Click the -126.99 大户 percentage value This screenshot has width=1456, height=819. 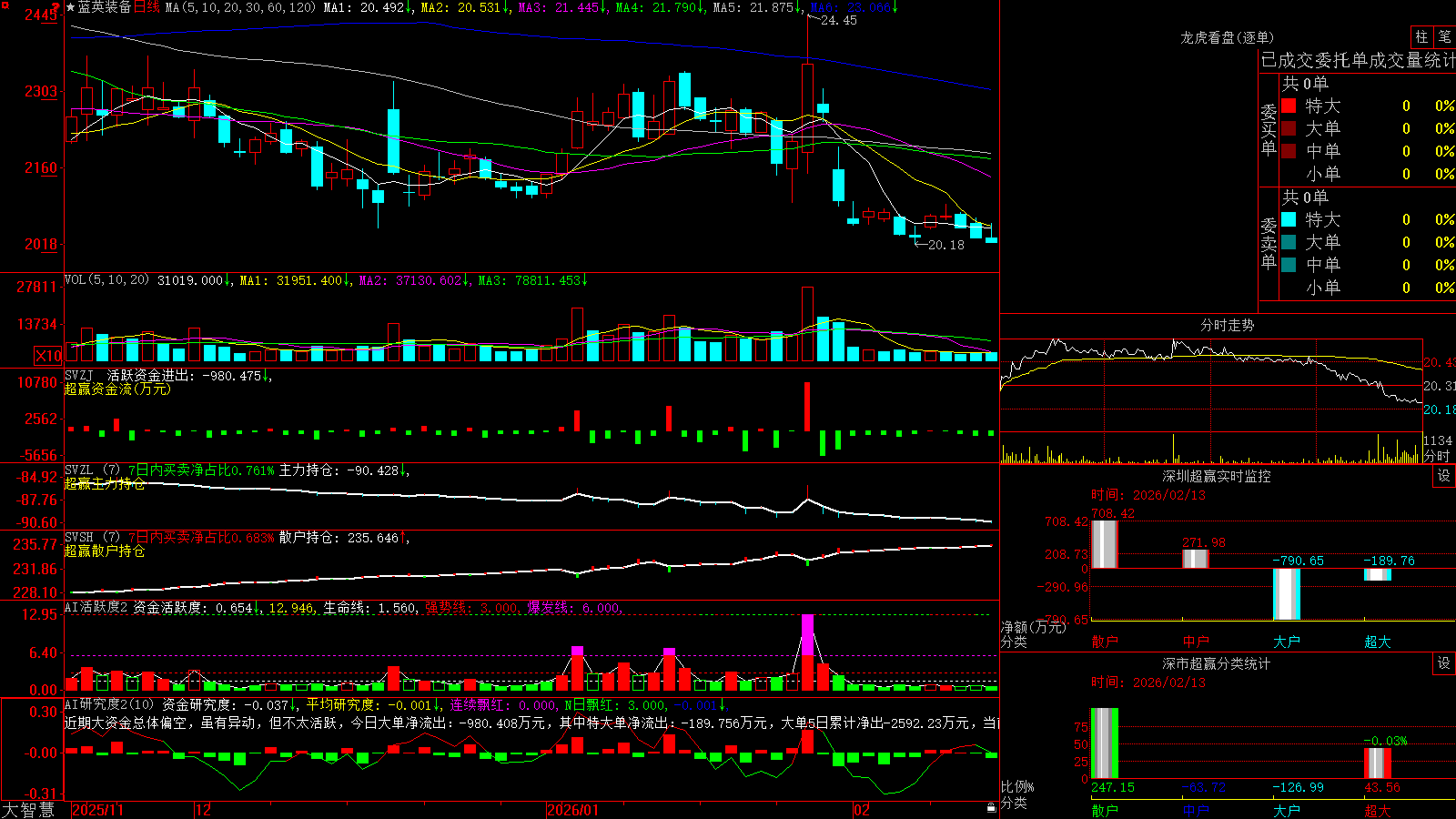coord(1299,787)
